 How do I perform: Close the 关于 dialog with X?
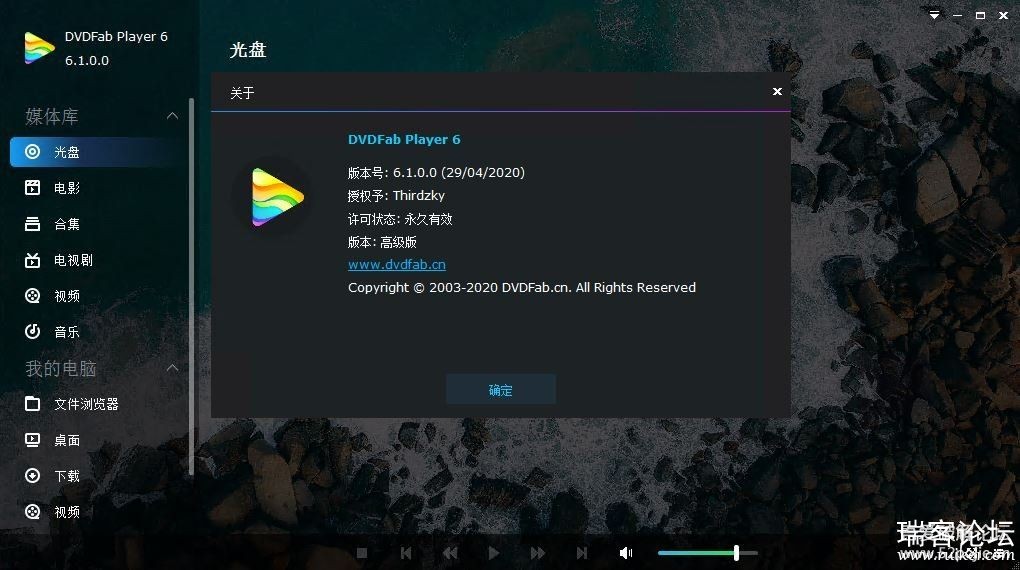tap(777, 92)
